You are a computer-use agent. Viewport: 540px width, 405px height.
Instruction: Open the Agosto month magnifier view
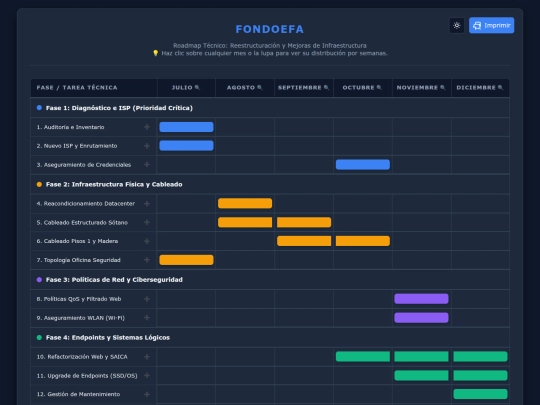(x=260, y=87)
